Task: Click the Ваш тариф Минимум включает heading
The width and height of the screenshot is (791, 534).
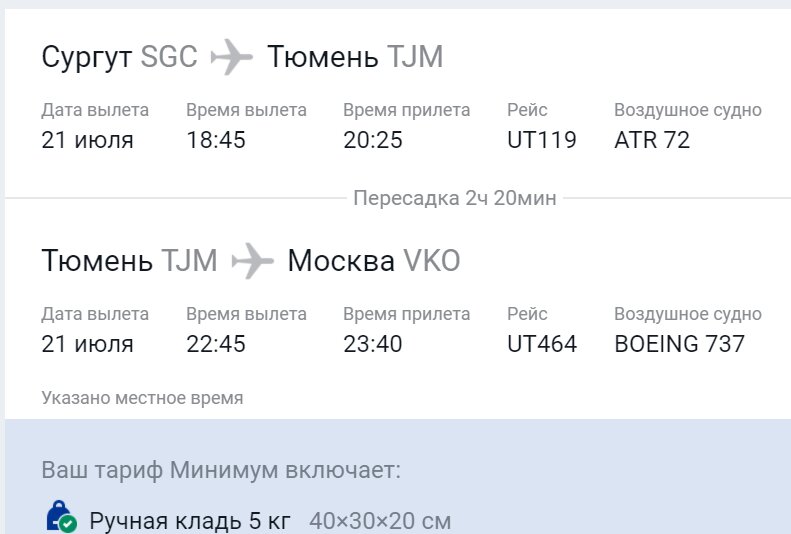Action: pyautogui.click(x=221, y=470)
